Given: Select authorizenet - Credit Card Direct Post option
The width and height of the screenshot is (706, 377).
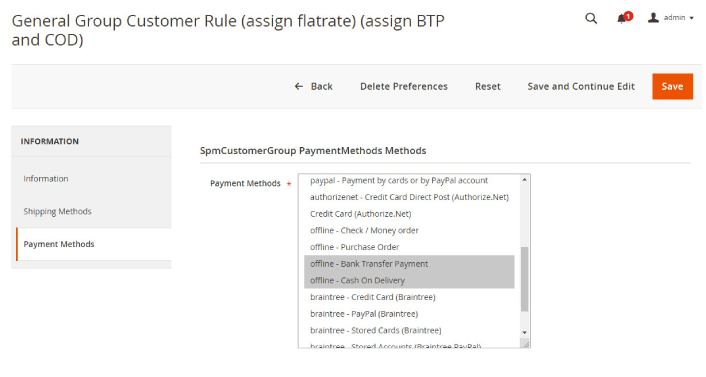Looking at the screenshot, I should 409,197.
